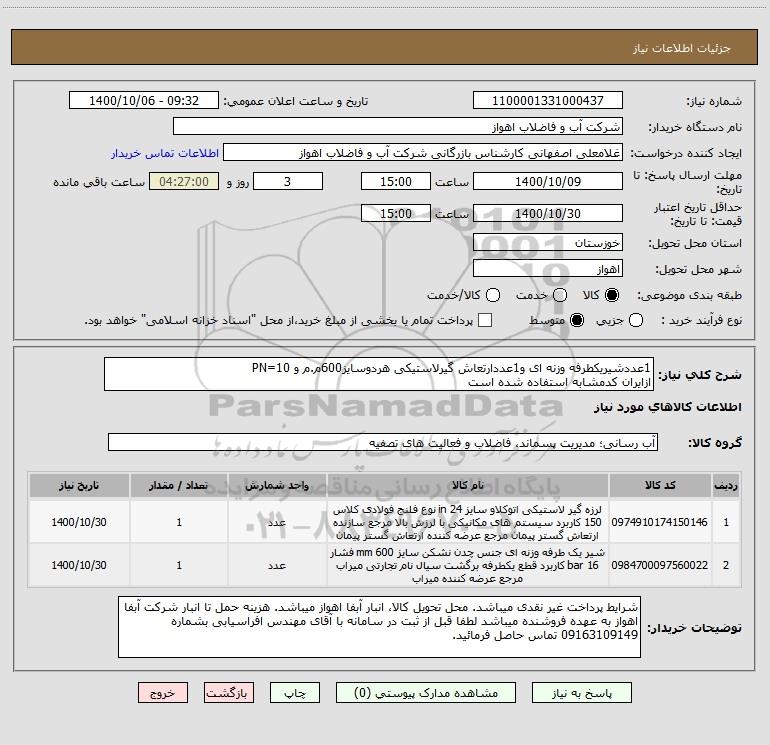Click the جزئیات اطلاعات نیاز page header
This screenshot has width=770, height=745.
682,48
